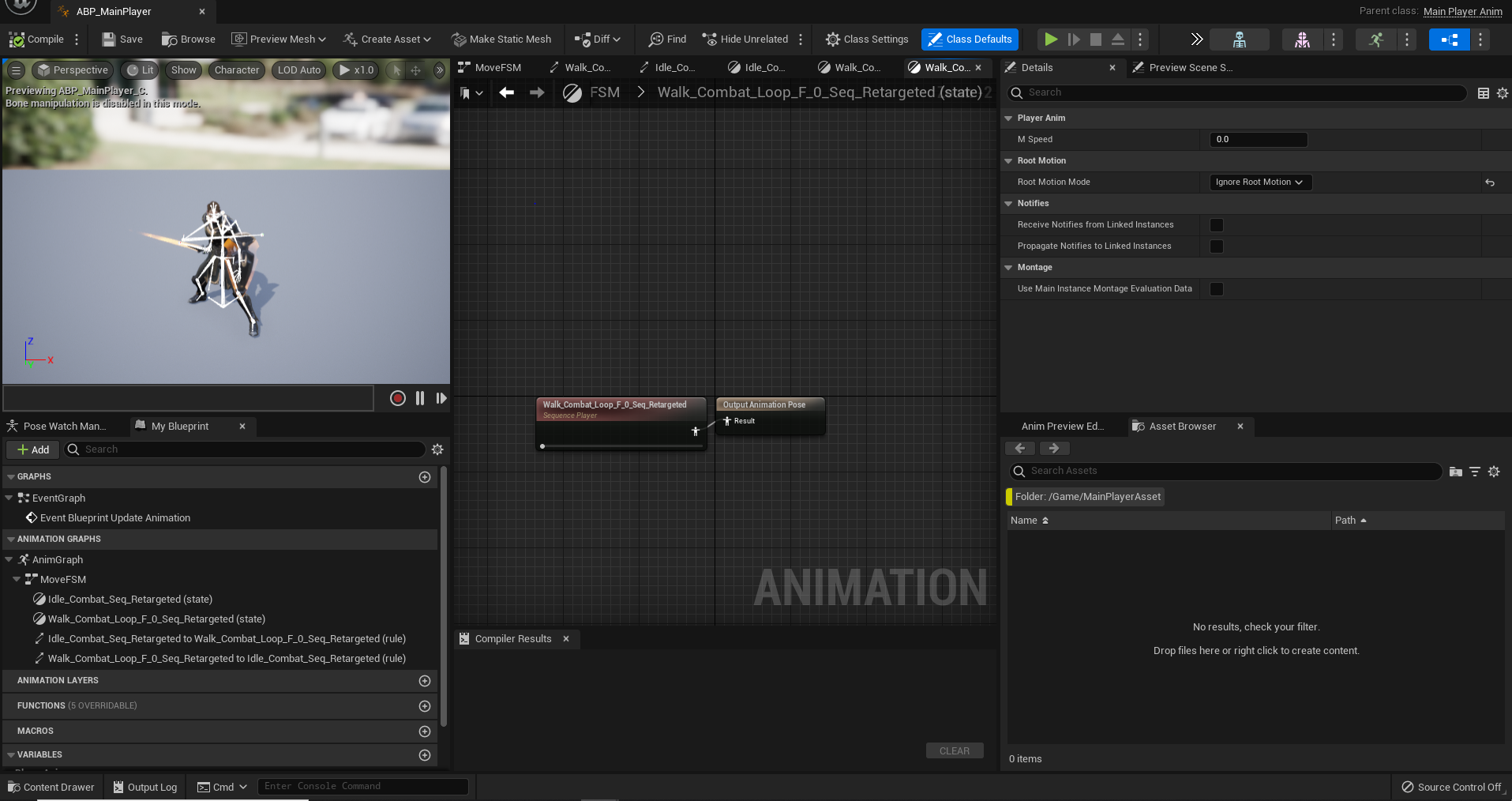Click sequence player node progress slider
Screen dimensions: 1512x801
pos(621,446)
